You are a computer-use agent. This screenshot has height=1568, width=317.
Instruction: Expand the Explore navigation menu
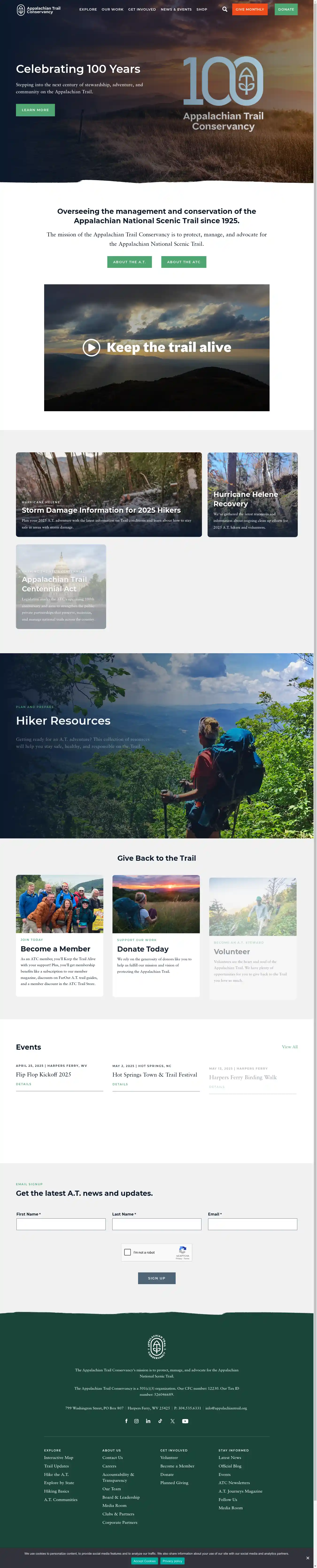pos(88,10)
